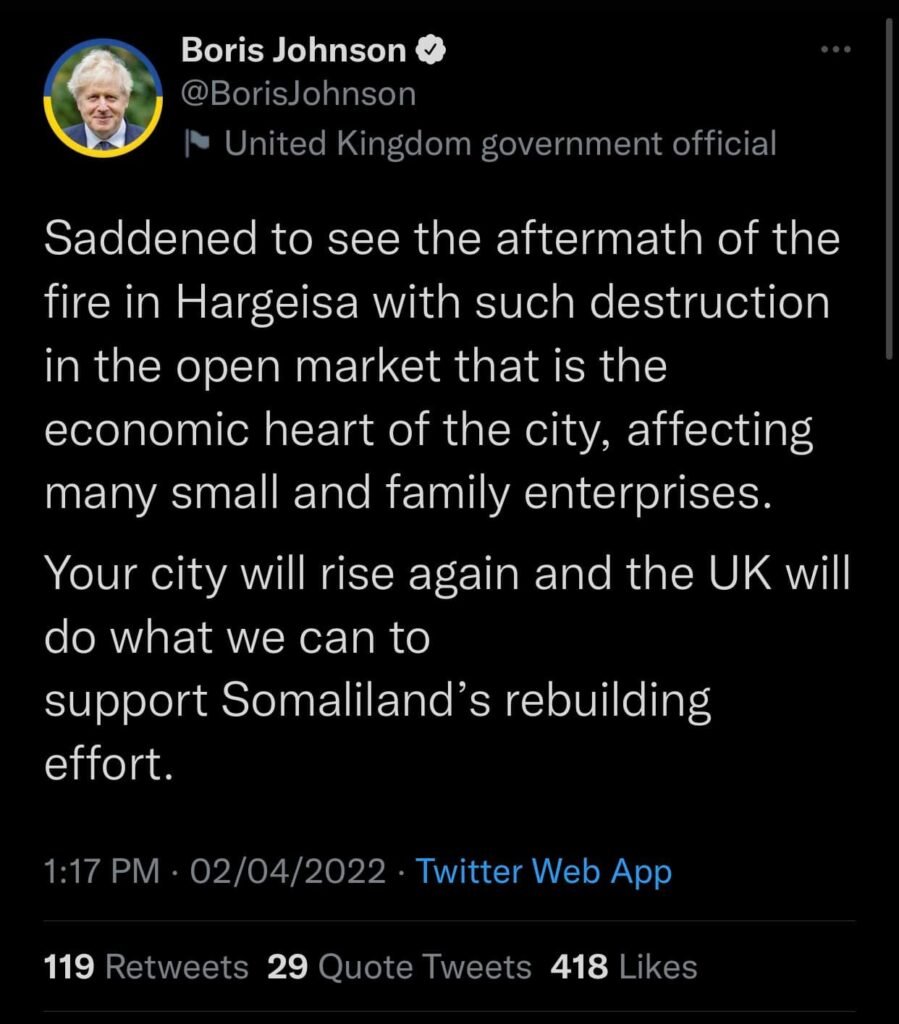Open the @BorisJohnson handle

[298, 94]
